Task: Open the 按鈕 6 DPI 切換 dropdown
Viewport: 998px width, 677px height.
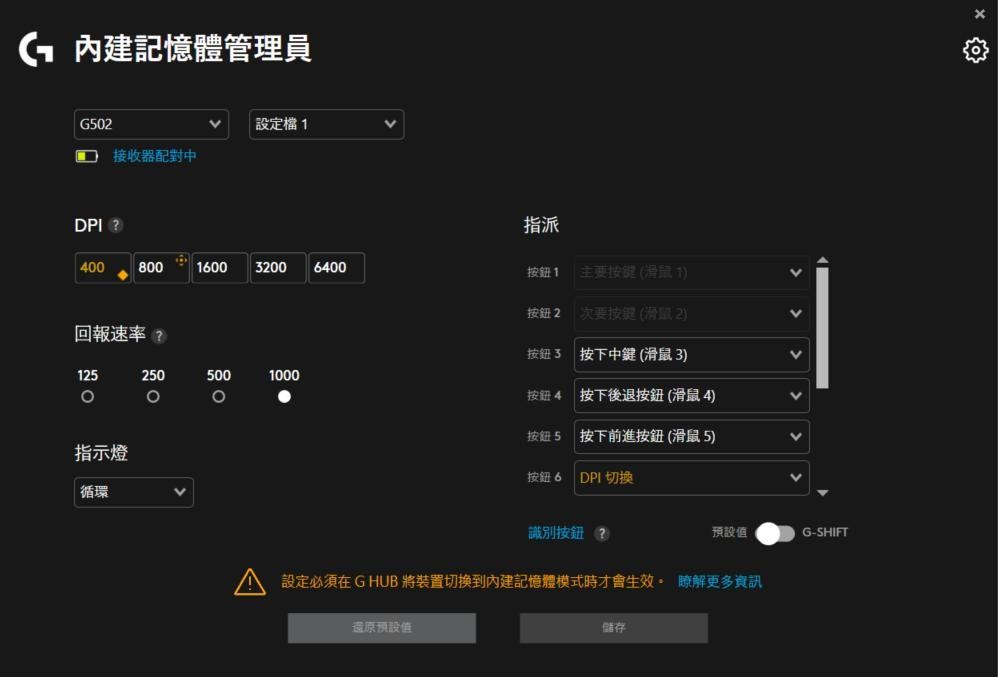Action: click(x=692, y=477)
